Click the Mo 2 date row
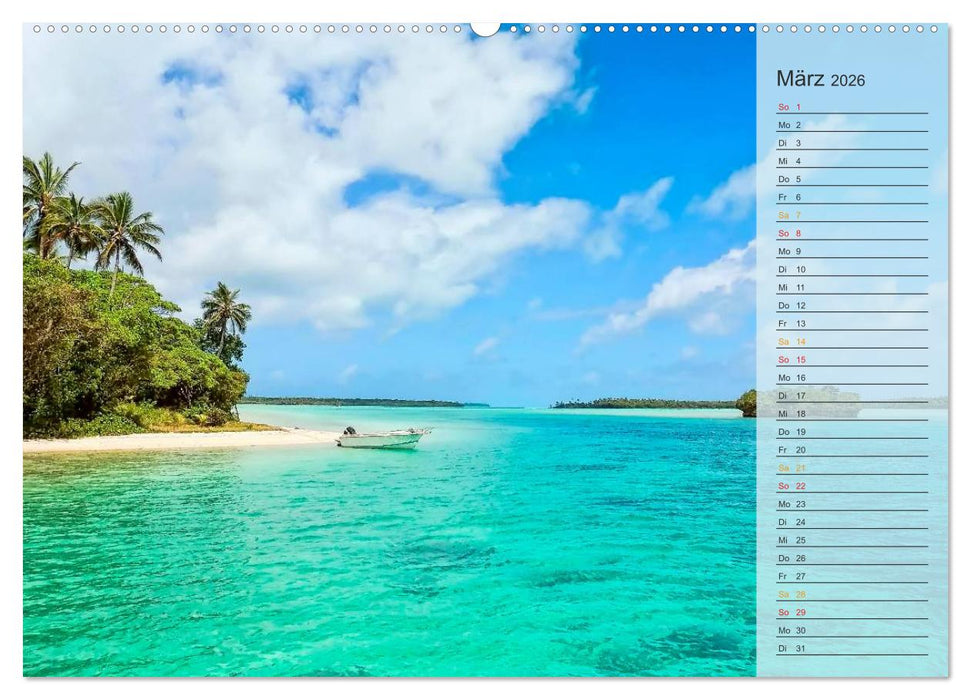This screenshot has height=700, width=971. 790,123
